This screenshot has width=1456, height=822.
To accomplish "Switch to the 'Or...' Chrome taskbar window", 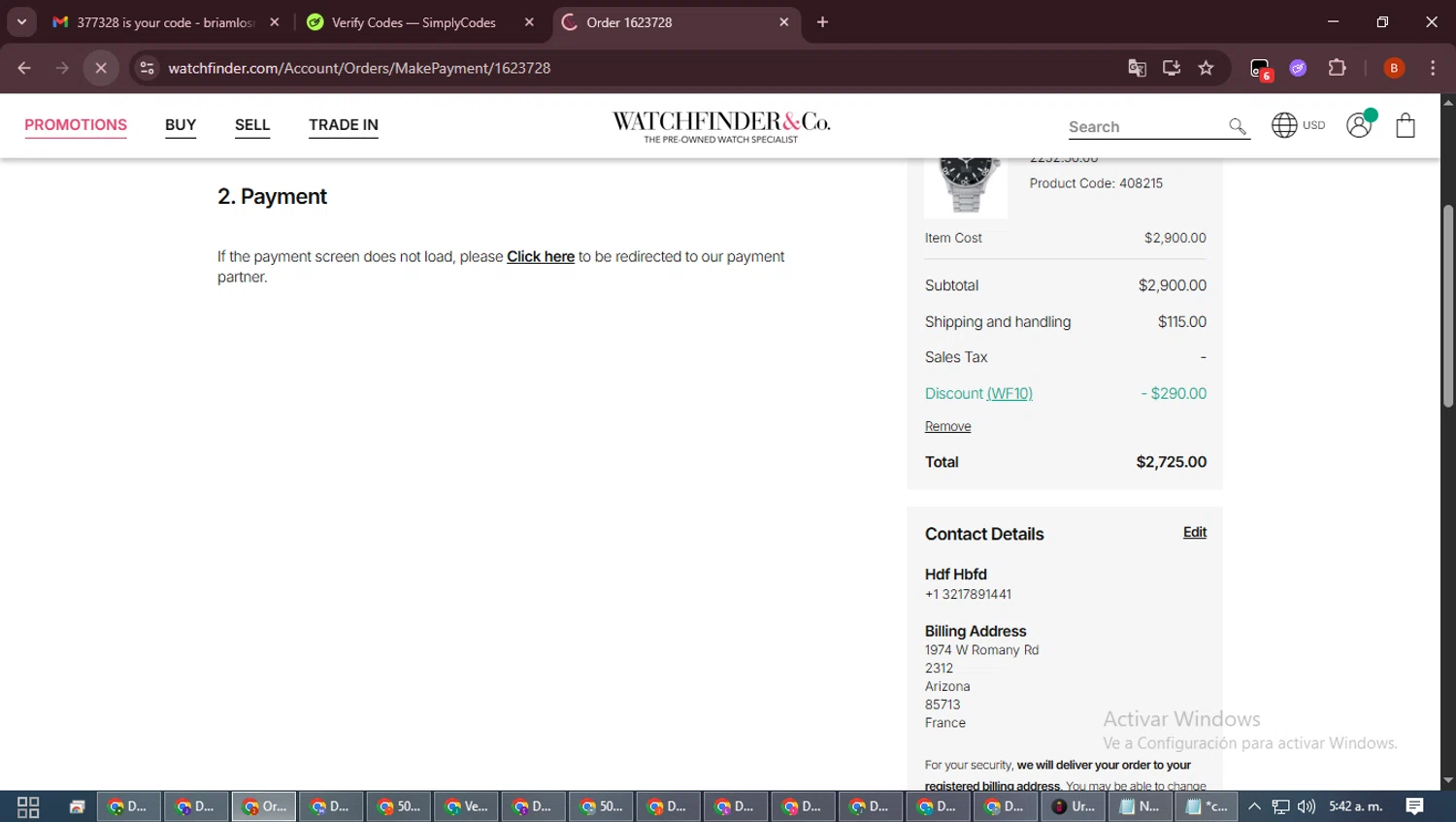I will click(x=264, y=806).
